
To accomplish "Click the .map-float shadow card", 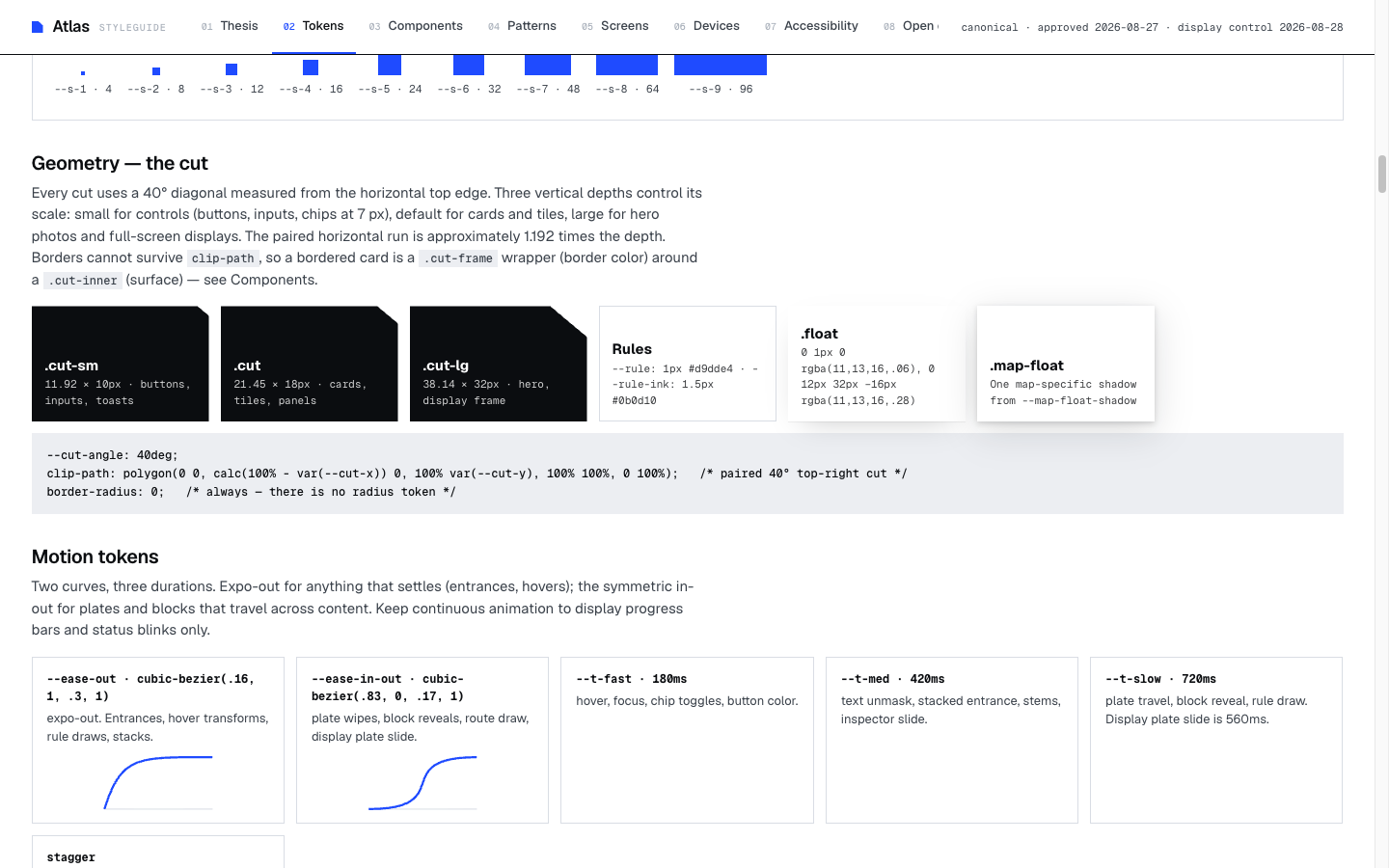I will pyautogui.click(x=1066, y=364).
